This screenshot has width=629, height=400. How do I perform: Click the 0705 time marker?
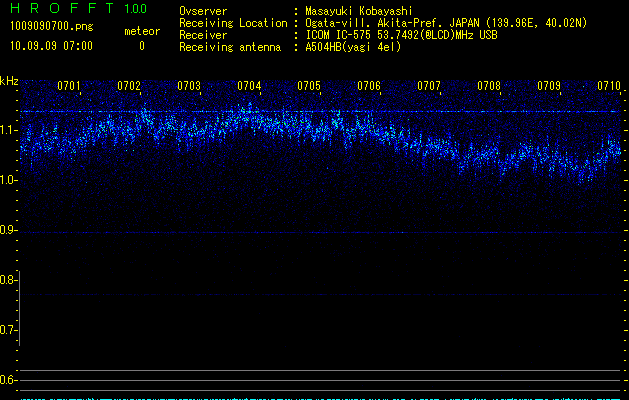pyautogui.click(x=309, y=86)
